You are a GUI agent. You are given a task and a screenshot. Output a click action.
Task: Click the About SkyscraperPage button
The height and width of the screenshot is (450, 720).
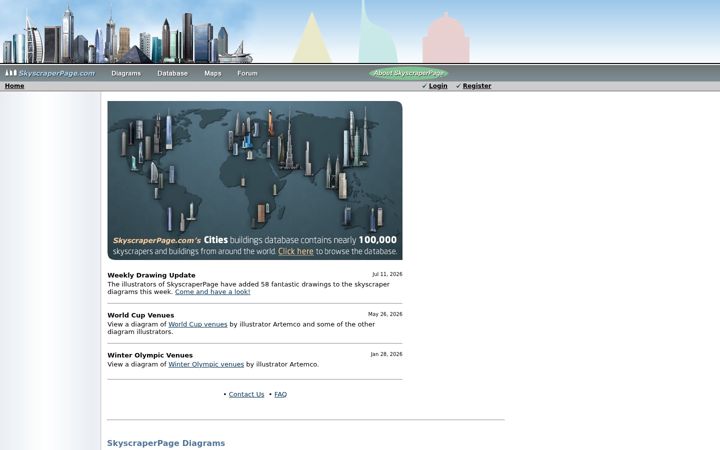tap(408, 73)
